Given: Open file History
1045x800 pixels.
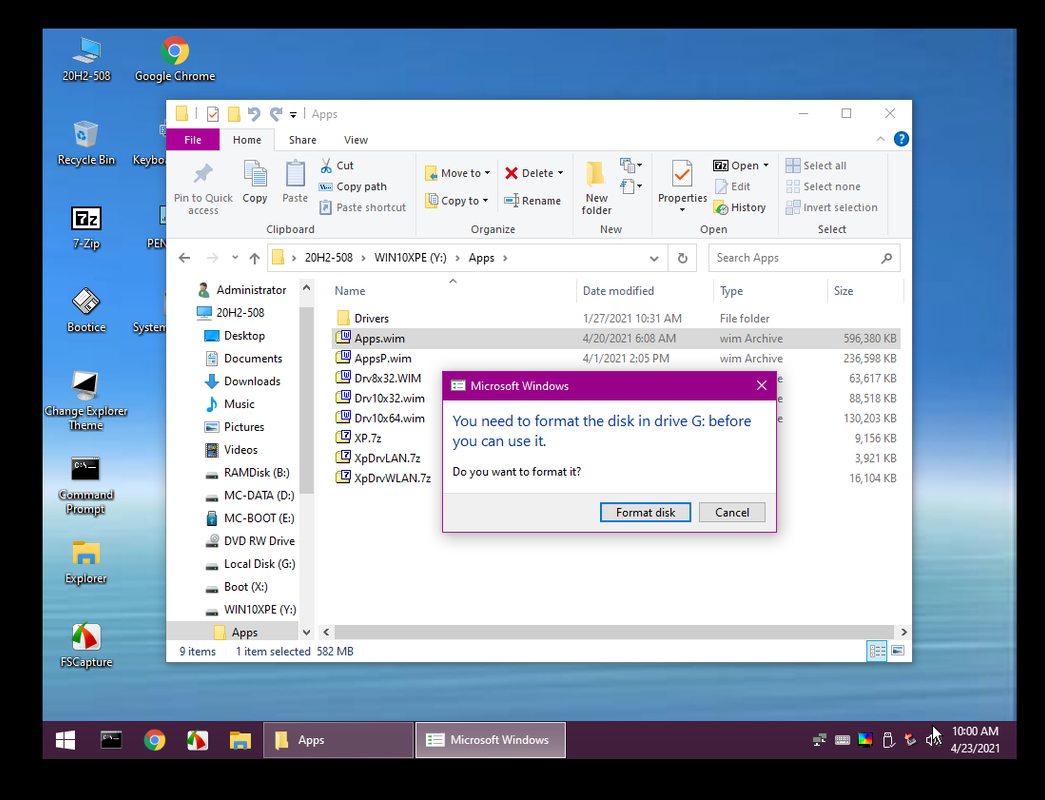Looking at the screenshot, I should tap(740, 207).
